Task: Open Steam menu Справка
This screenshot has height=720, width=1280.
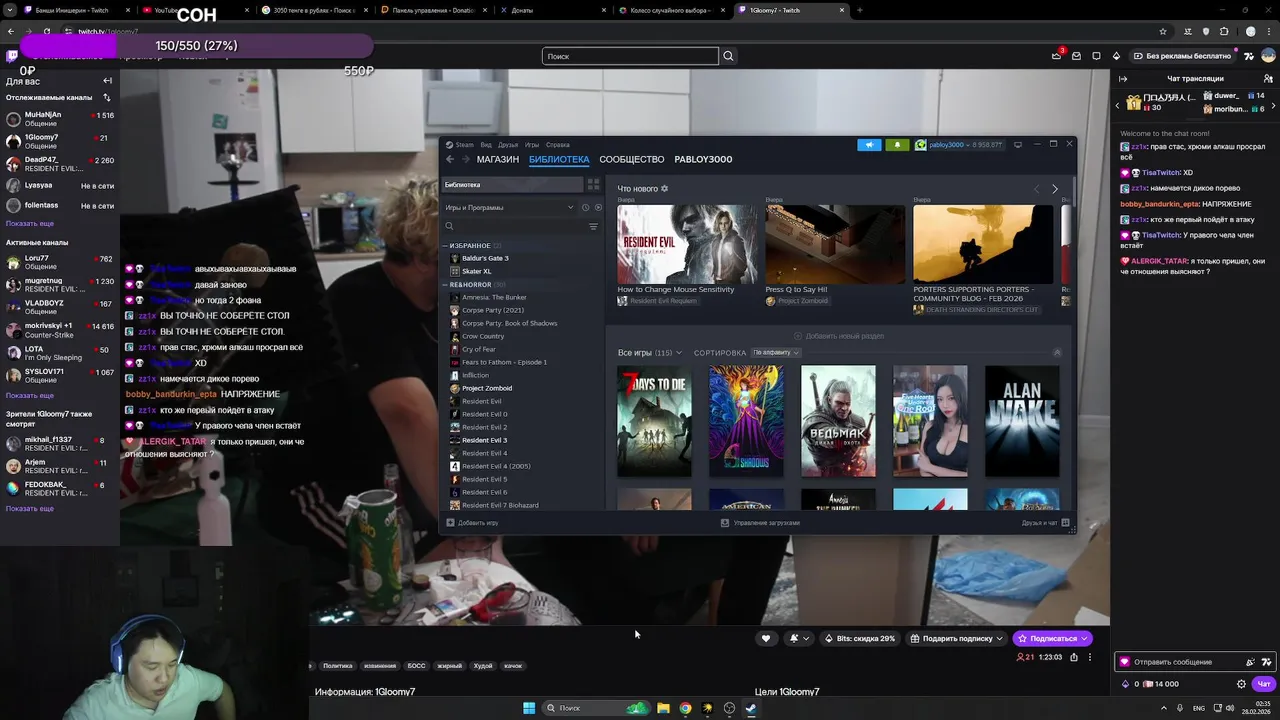Action: point(558,145)
